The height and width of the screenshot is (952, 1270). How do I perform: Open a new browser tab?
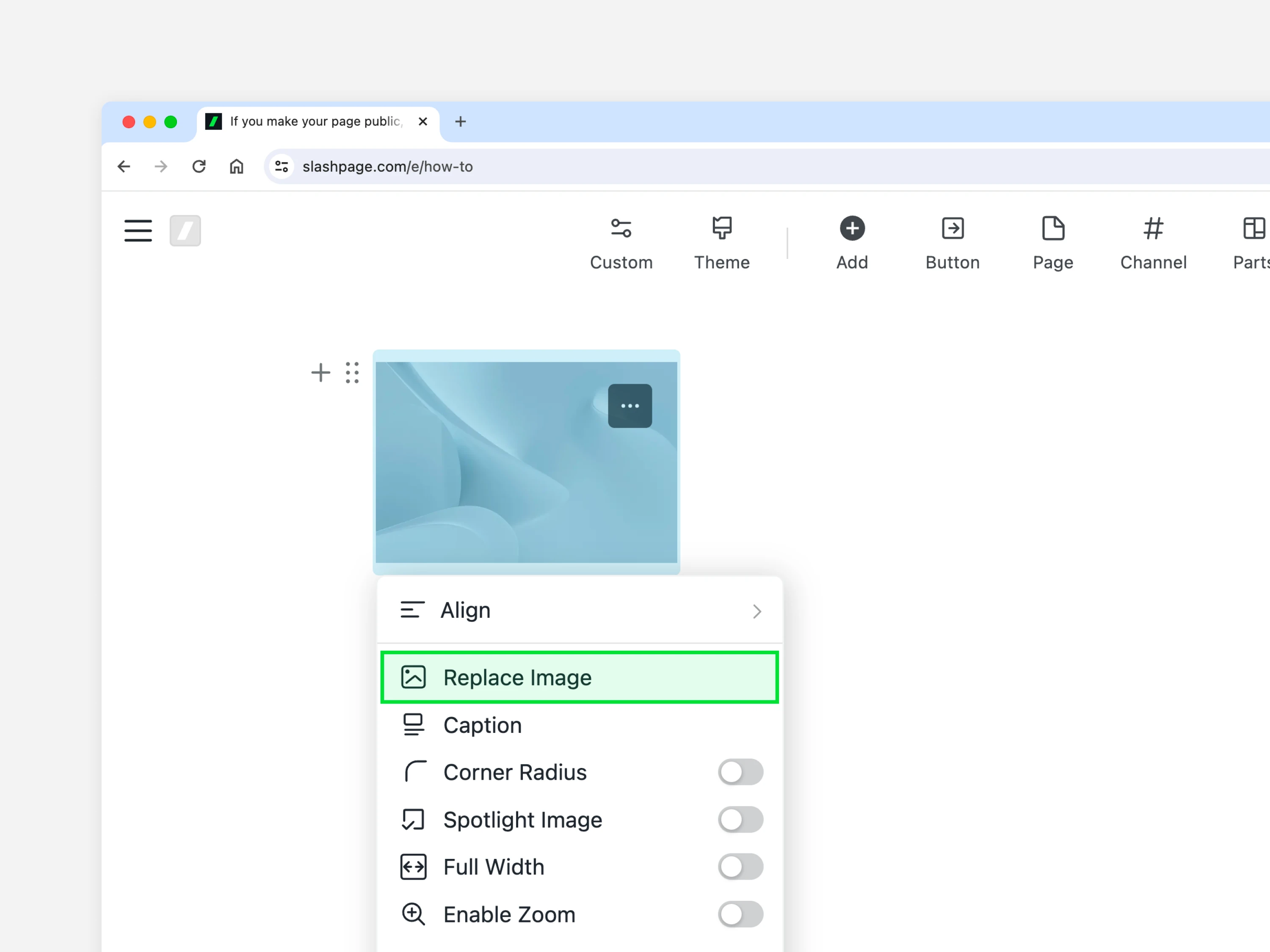coord(461,122)
